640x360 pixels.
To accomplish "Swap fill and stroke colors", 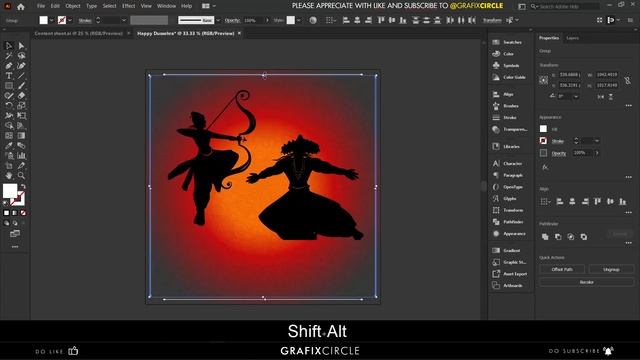I will tap(24, 186).
